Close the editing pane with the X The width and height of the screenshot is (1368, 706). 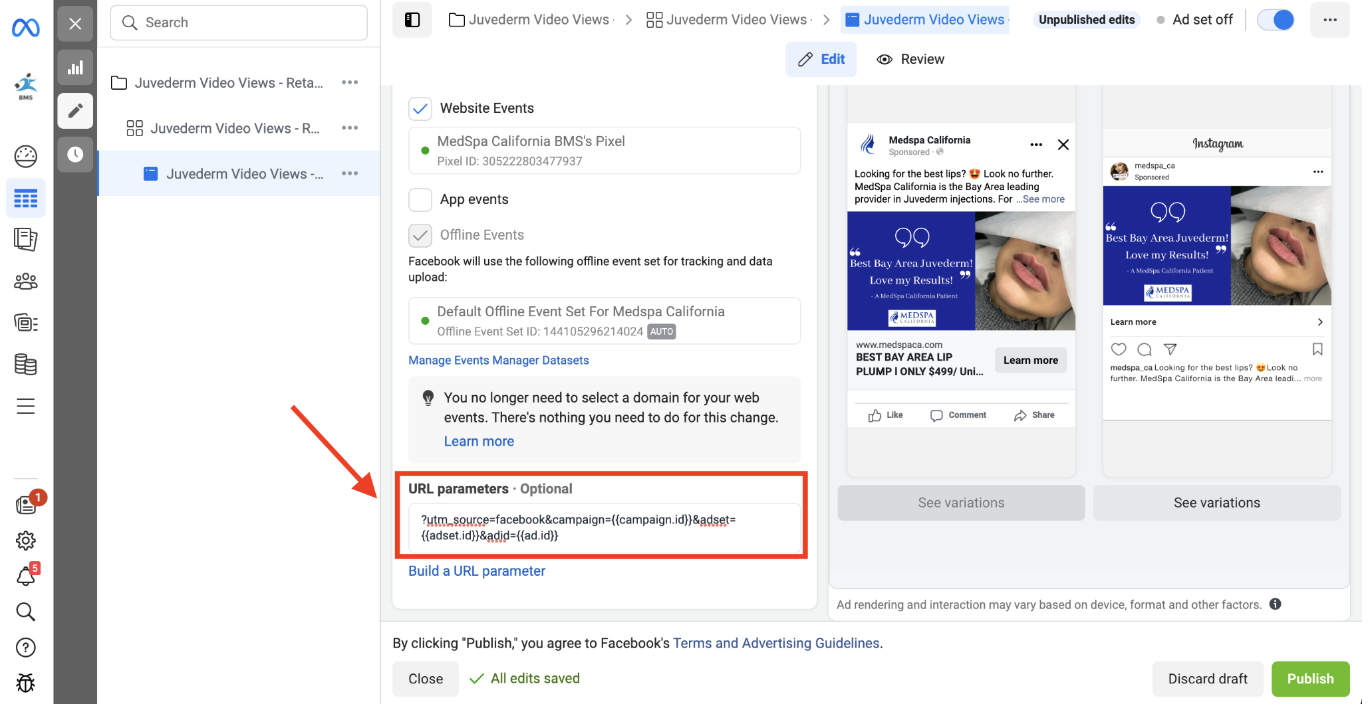[x=75, y=24]
